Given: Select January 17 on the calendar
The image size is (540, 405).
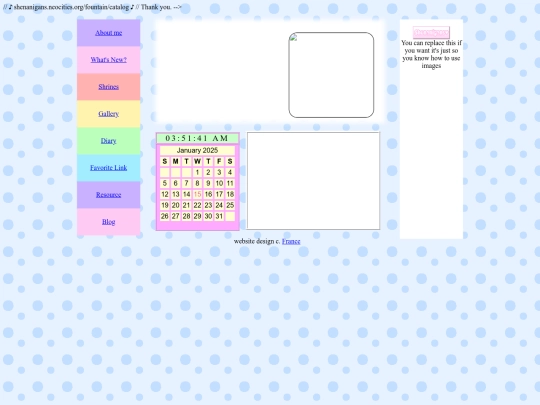Looking at the screenshot, I should click(219, 194).
